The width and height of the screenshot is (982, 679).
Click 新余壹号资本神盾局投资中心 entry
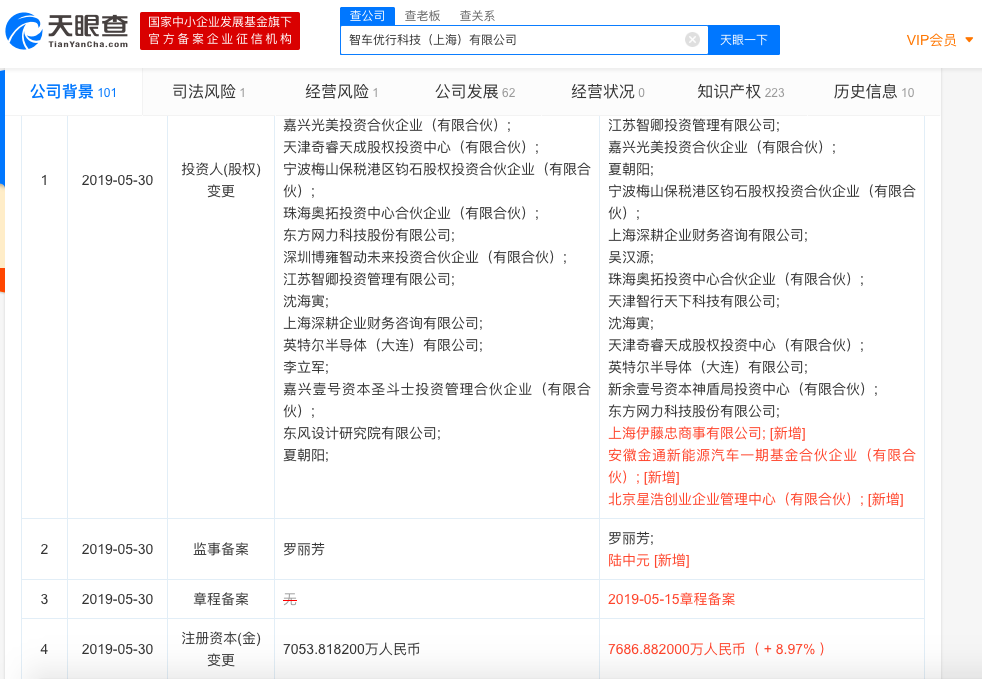743,389
